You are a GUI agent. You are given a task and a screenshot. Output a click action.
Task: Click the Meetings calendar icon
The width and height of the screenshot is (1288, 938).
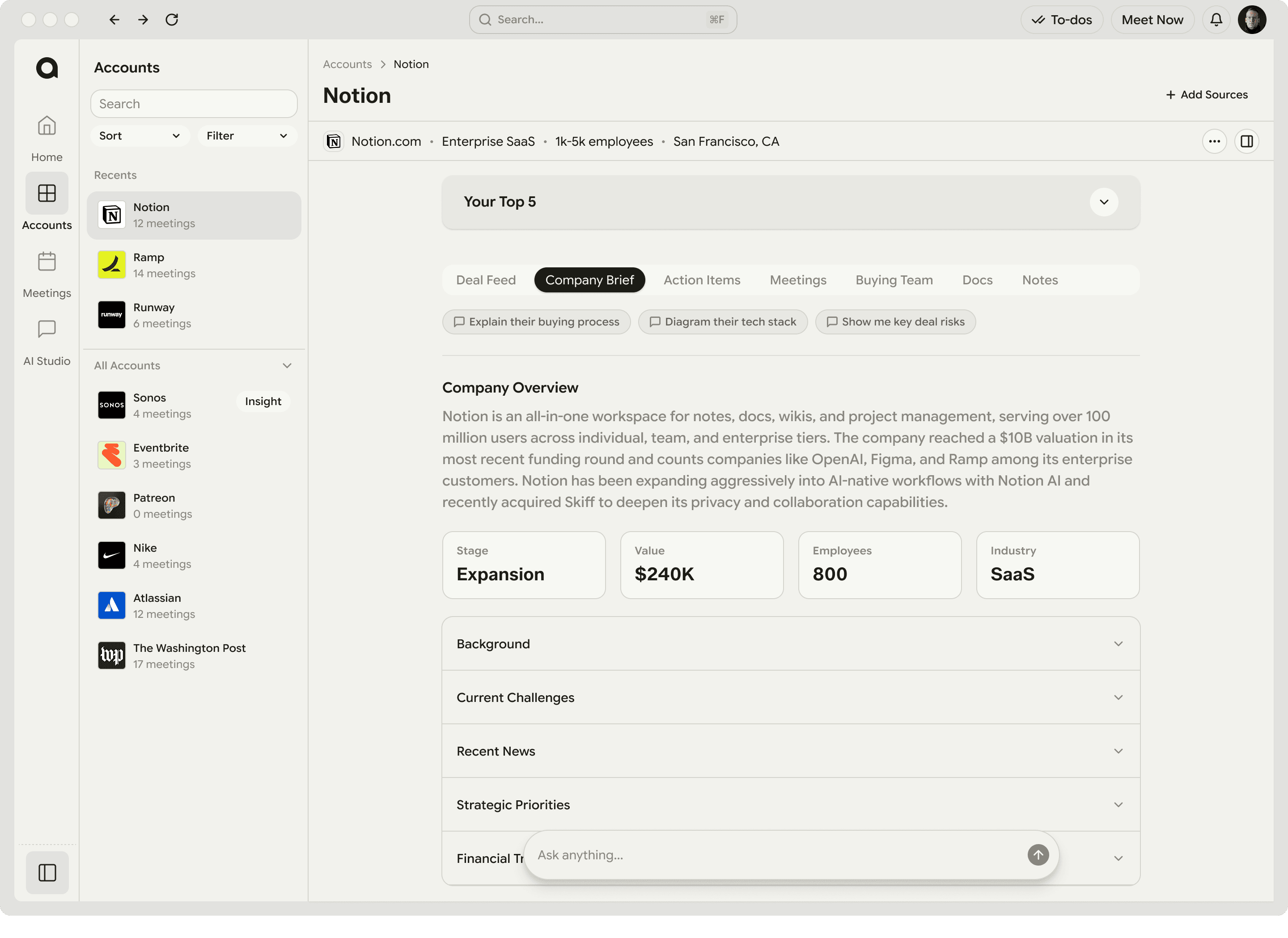click(x=47, y=262)
